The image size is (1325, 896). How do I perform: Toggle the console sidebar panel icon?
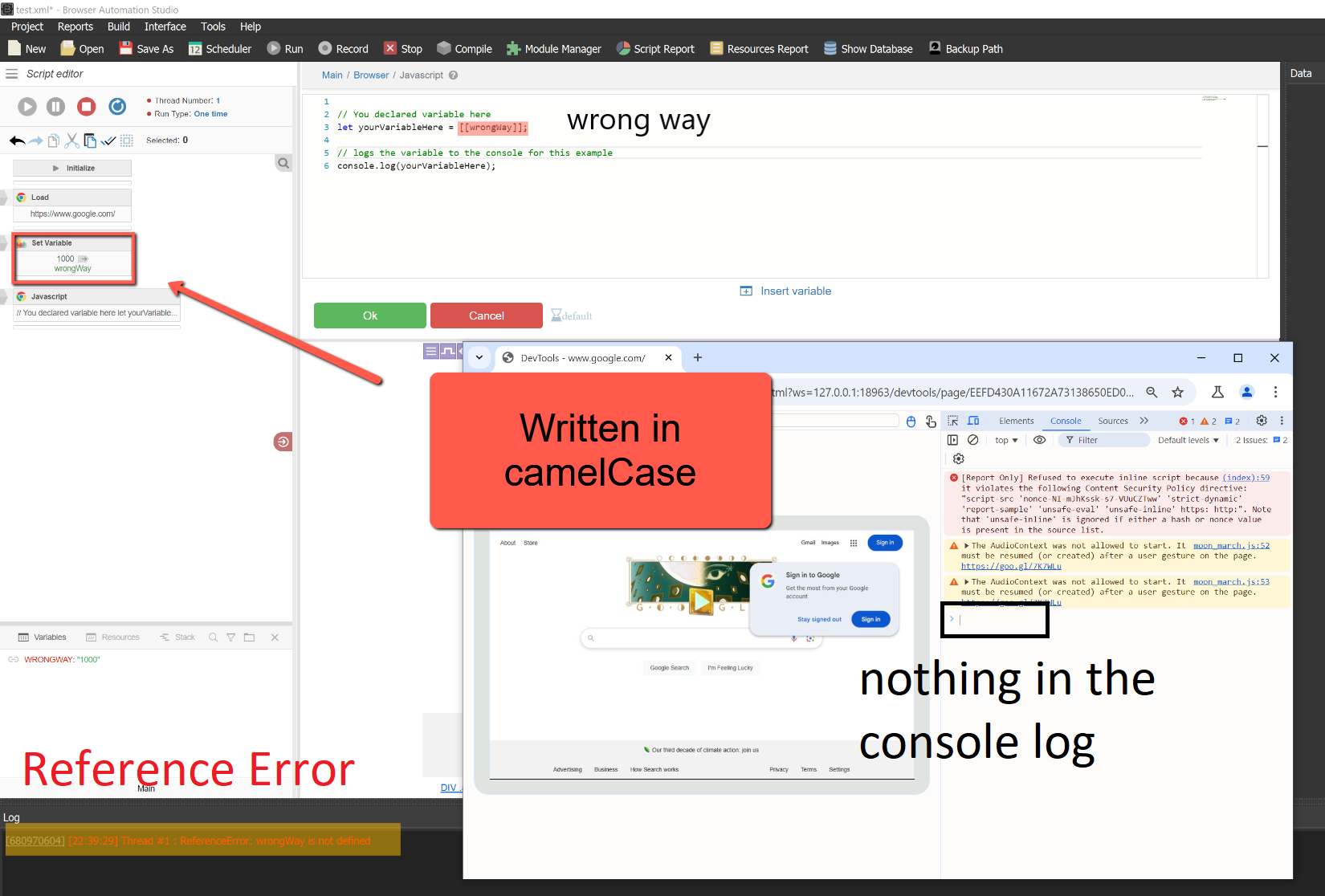point(952,440)
